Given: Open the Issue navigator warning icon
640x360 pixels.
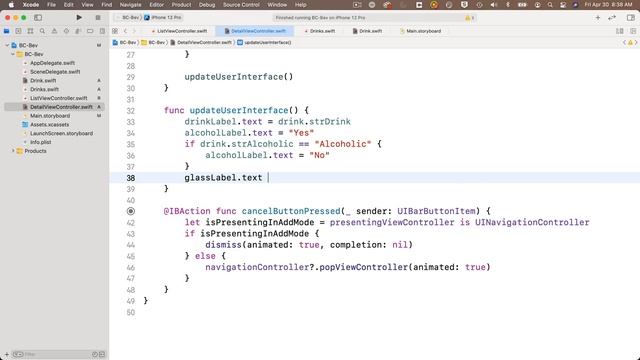Looking at the screenshot, I should click(x=54, y=31).
